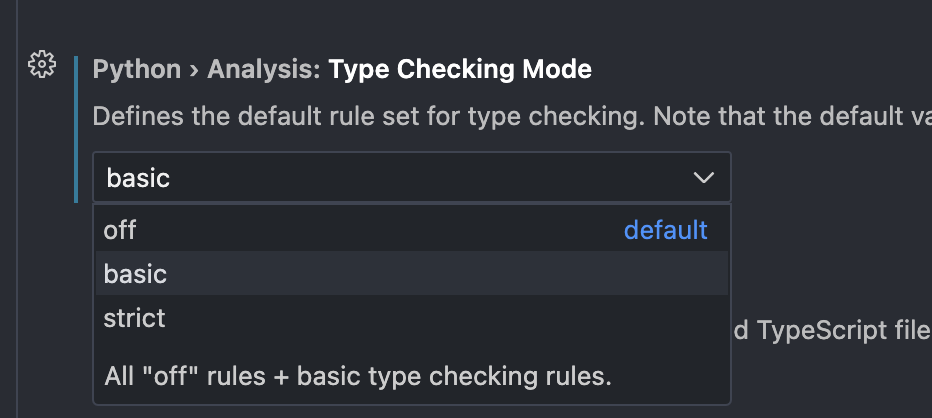This screenshot has width=932, height=418.
Task: Click the blue "default" label beside off
Action: [x=665, y=230]
